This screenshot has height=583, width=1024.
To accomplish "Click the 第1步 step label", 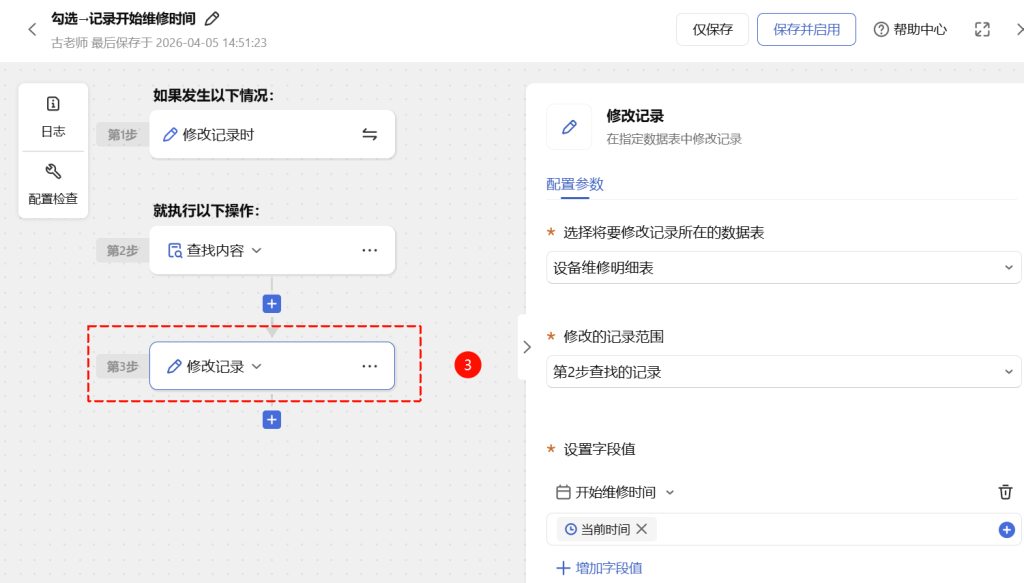I will click(122, 134).
